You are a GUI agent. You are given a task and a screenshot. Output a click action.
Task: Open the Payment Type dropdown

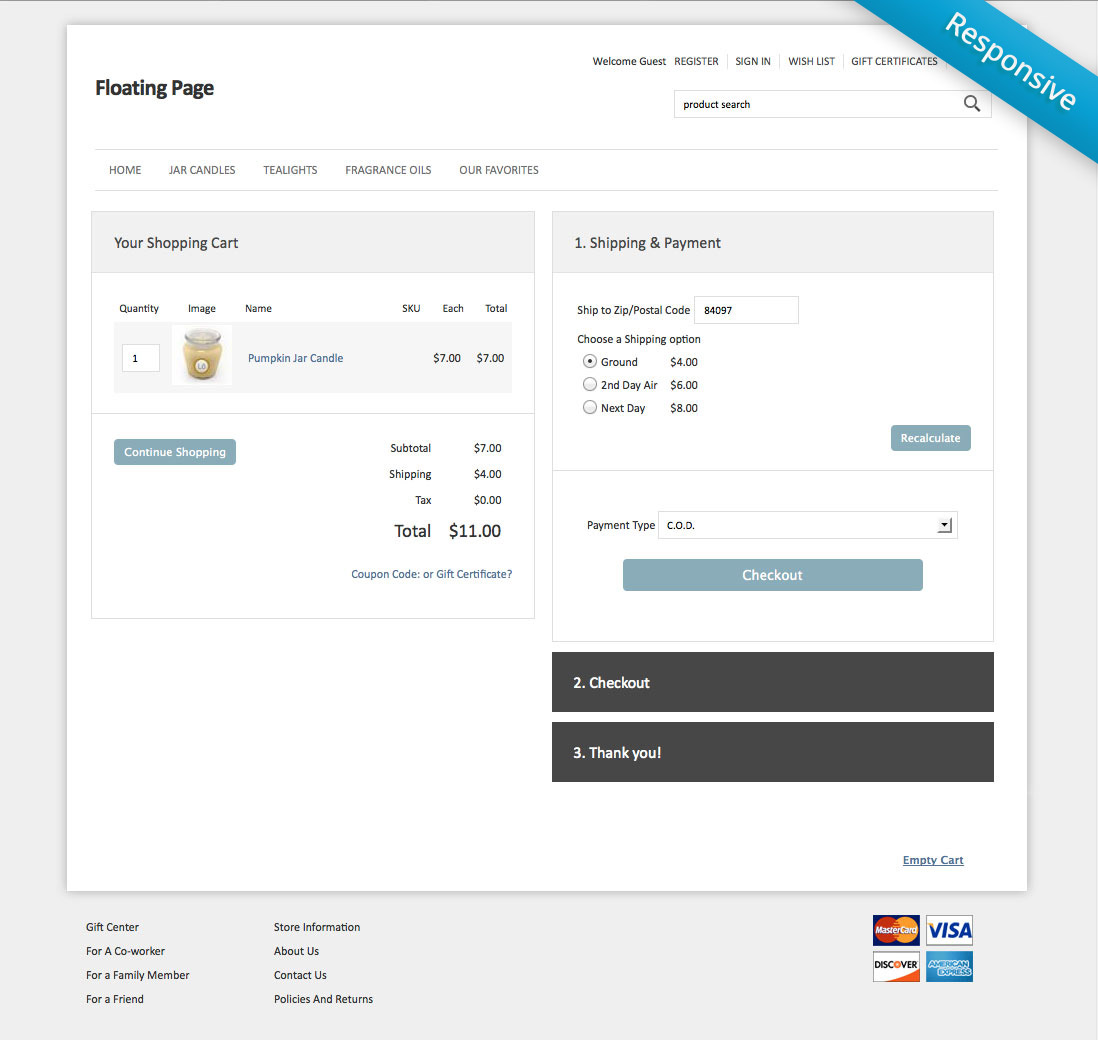click(807, 525)
